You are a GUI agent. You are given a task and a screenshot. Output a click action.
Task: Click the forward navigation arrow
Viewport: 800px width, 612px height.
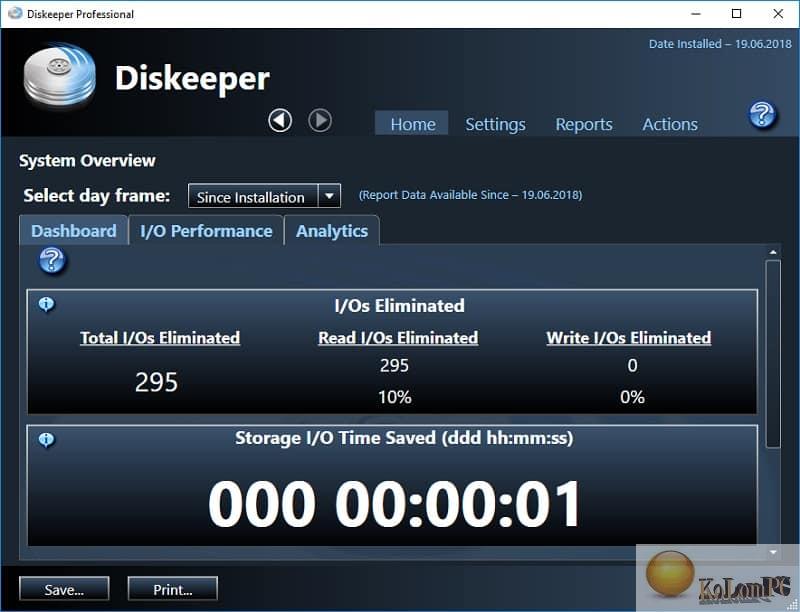[320, 121]
